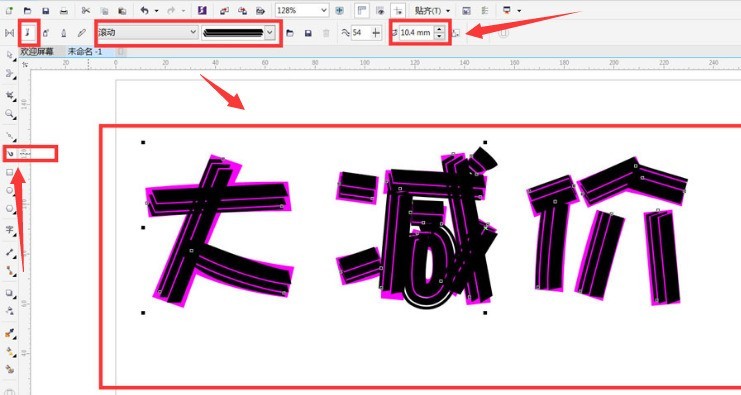Select the Drop Shadow tool
Image resolution: width=741 pixels, height=395 pixels.
click(10, 293)
